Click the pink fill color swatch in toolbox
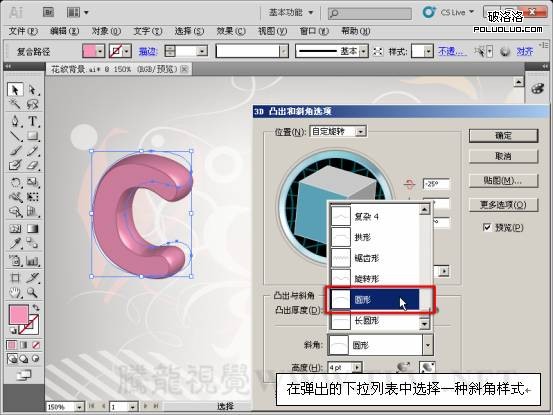 pos(18,315)
